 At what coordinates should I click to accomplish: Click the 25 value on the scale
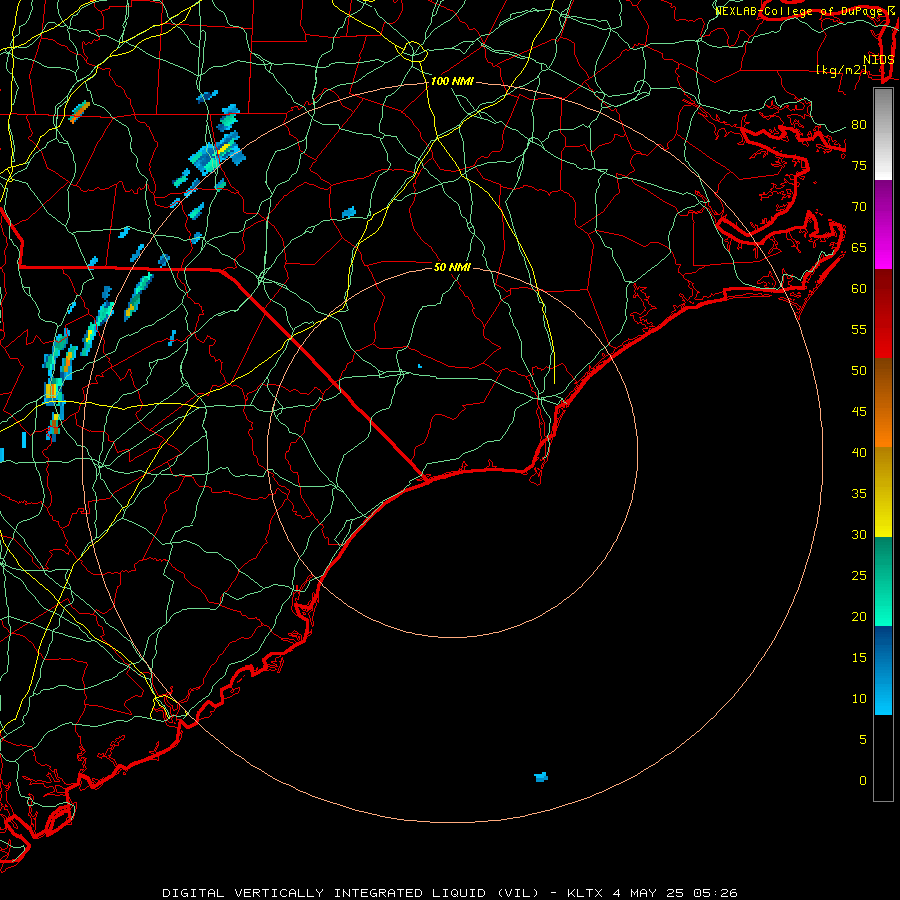point(859,575)
